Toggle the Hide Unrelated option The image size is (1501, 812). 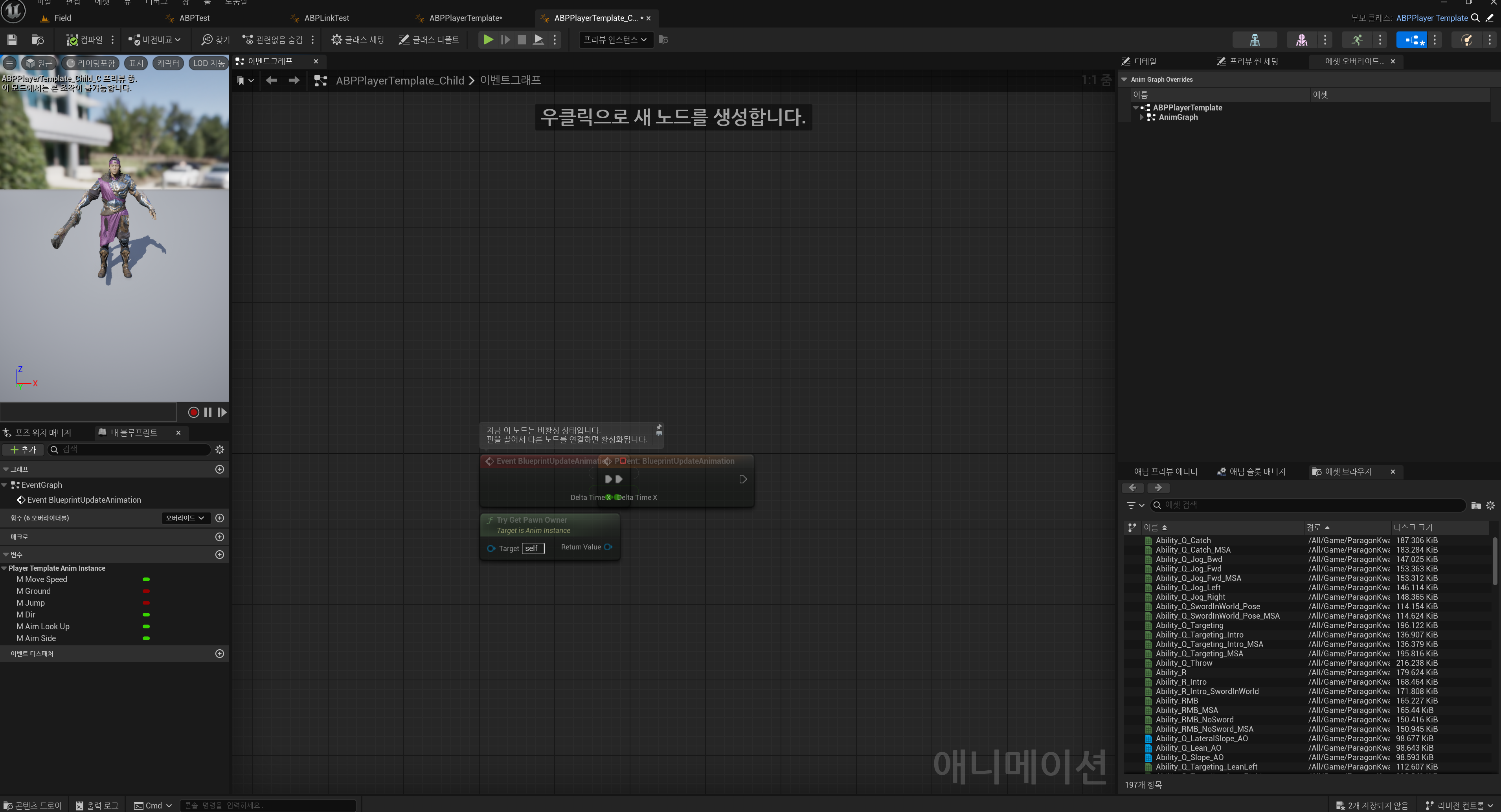[x=273, y=40]
